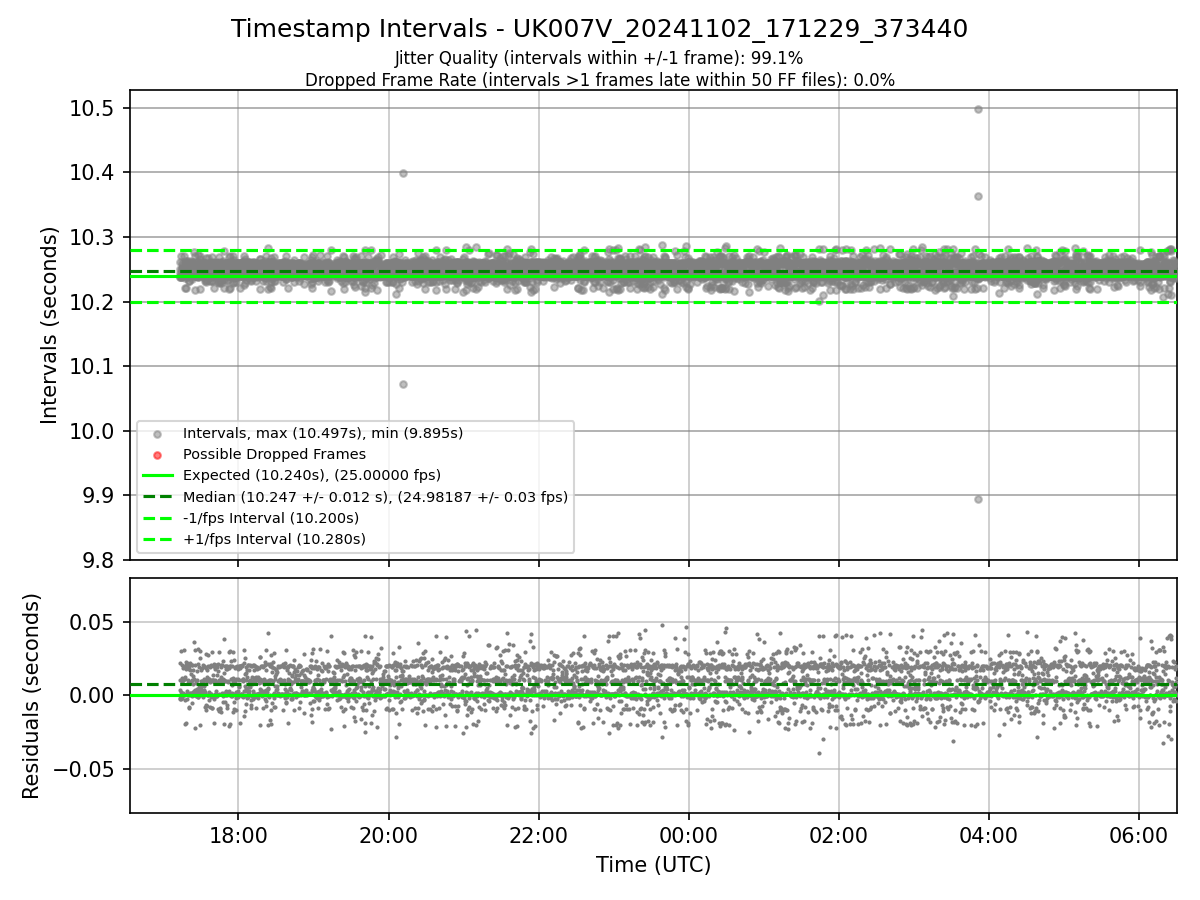
Task: Click the outlier point near 10.07 seconds
Action: pos(403,384)
